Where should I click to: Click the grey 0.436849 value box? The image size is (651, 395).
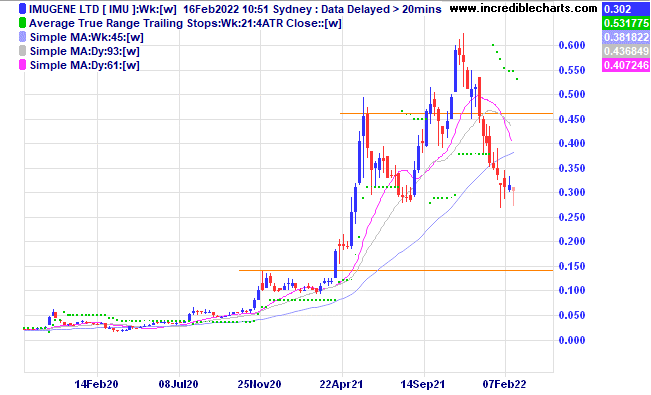pos(626,51)
